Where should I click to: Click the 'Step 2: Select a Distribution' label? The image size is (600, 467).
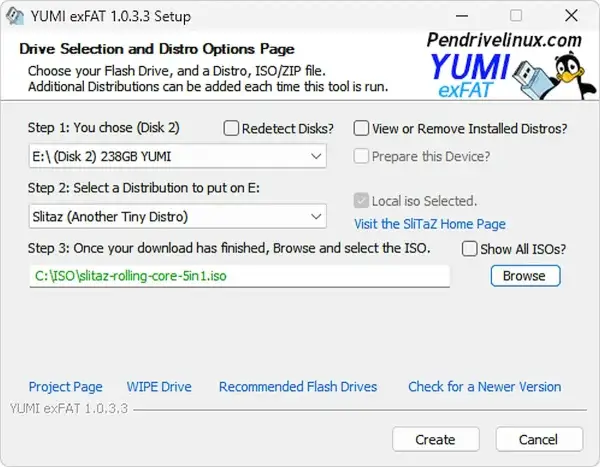coord(143,188)
